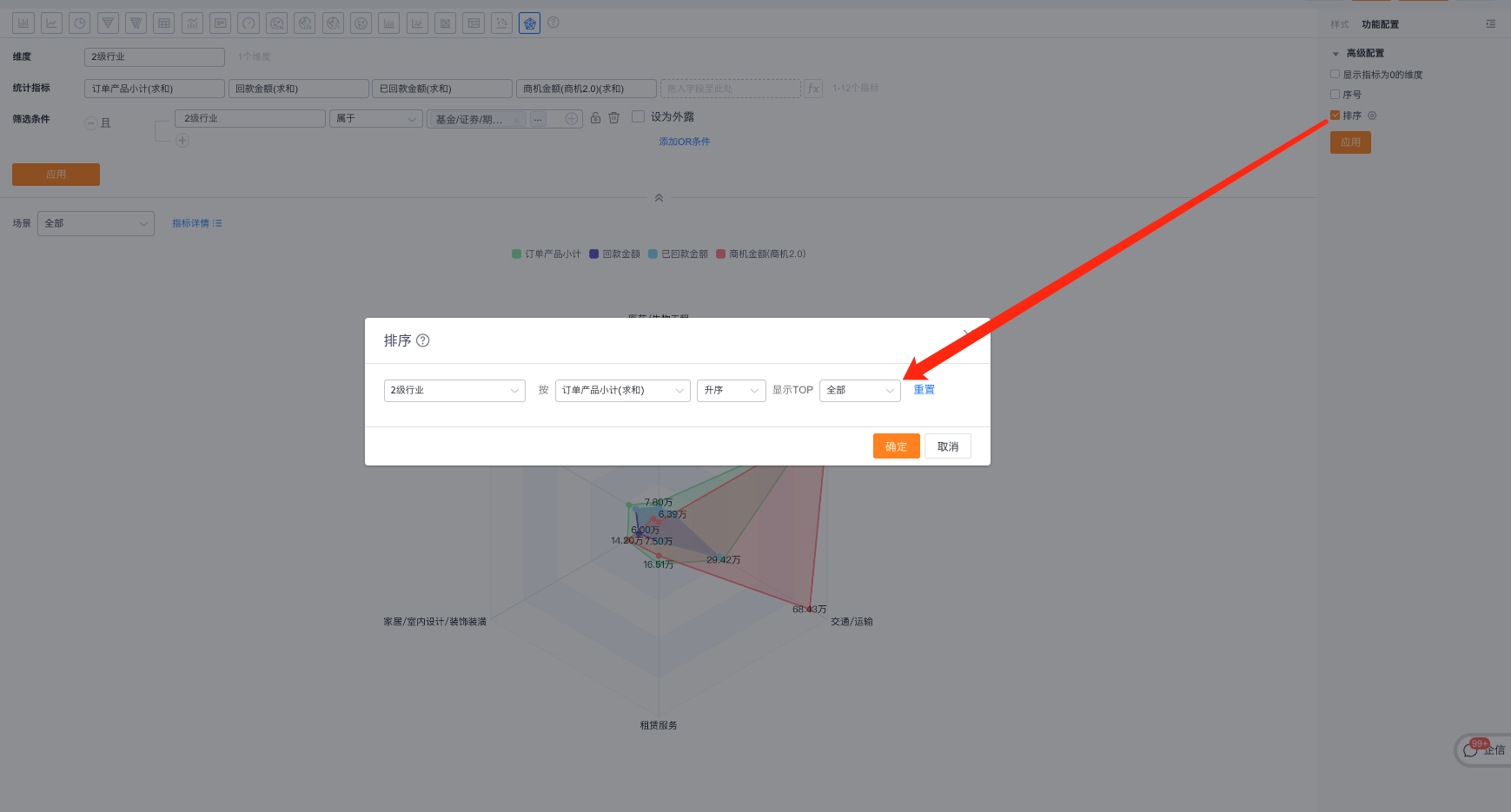Click the 拖入字段至此处 drop area
1511x812 pixels.
[731, 89]
